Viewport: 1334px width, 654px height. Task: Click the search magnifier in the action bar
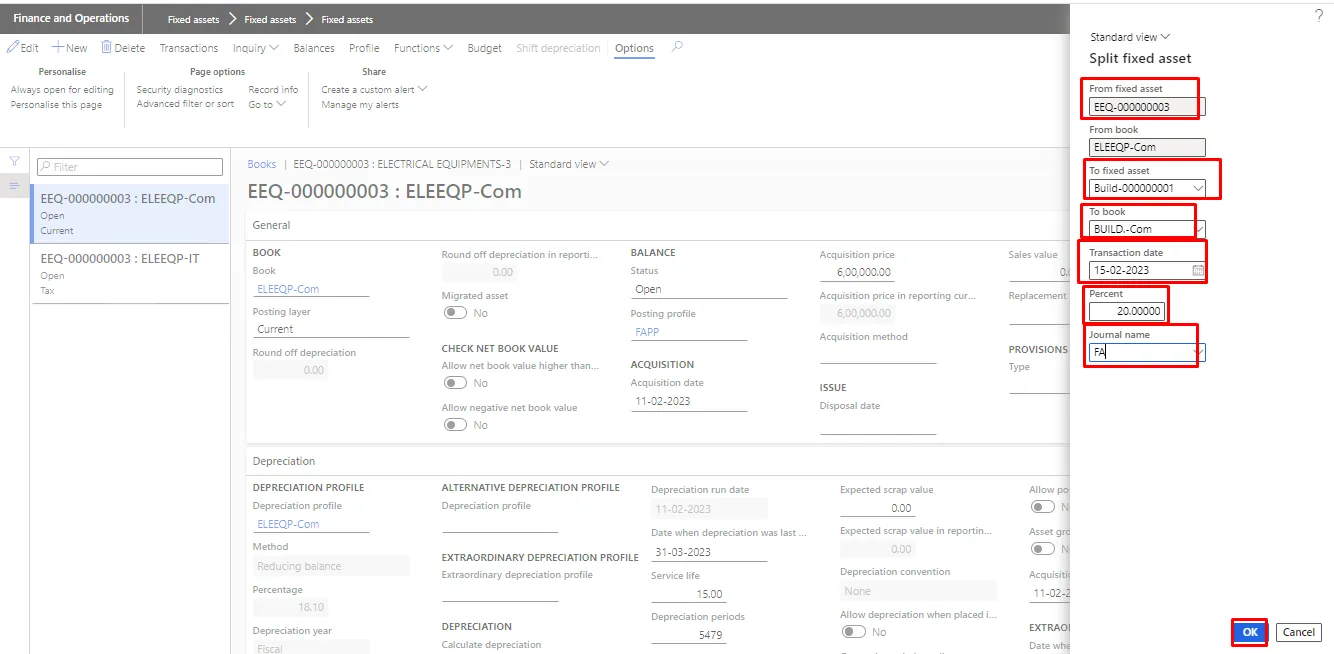(x=677, y=47)
